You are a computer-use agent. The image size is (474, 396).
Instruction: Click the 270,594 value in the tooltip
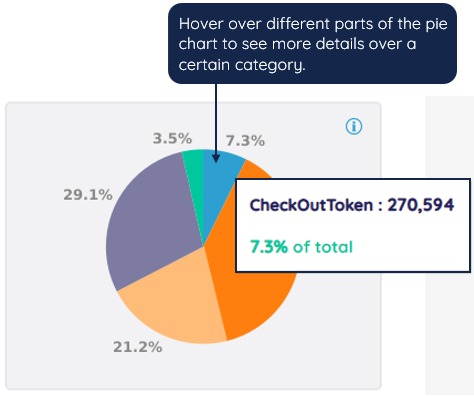(421, 205)
